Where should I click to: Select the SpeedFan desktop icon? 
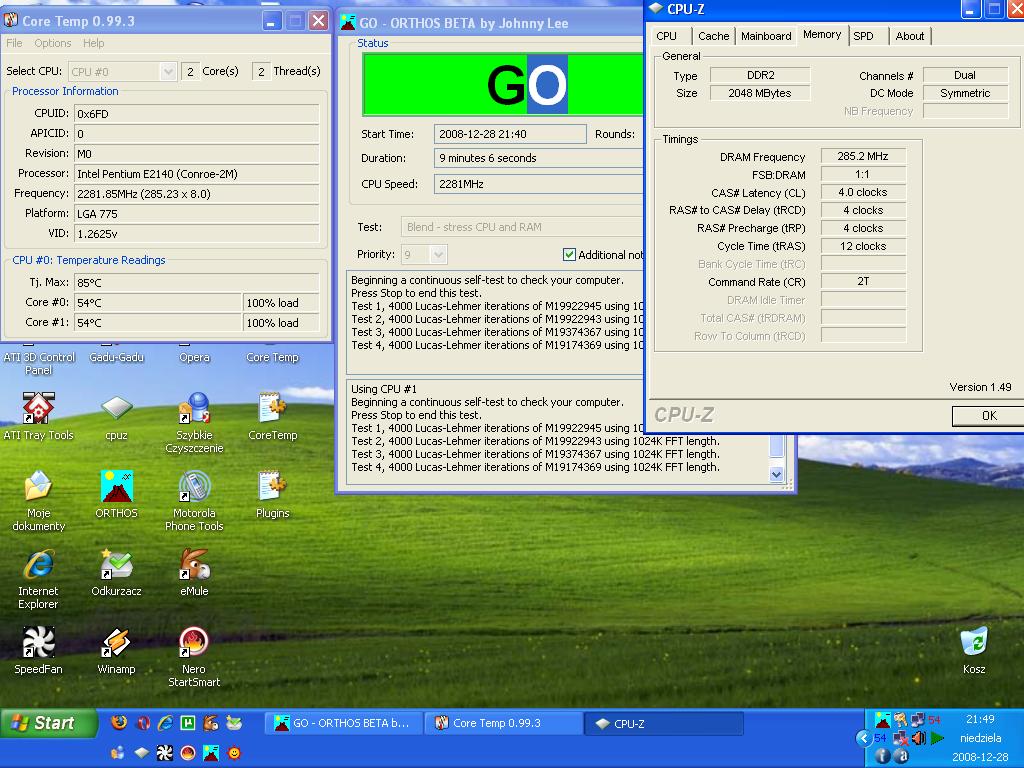pyautogui.click(x=39, y=650)
